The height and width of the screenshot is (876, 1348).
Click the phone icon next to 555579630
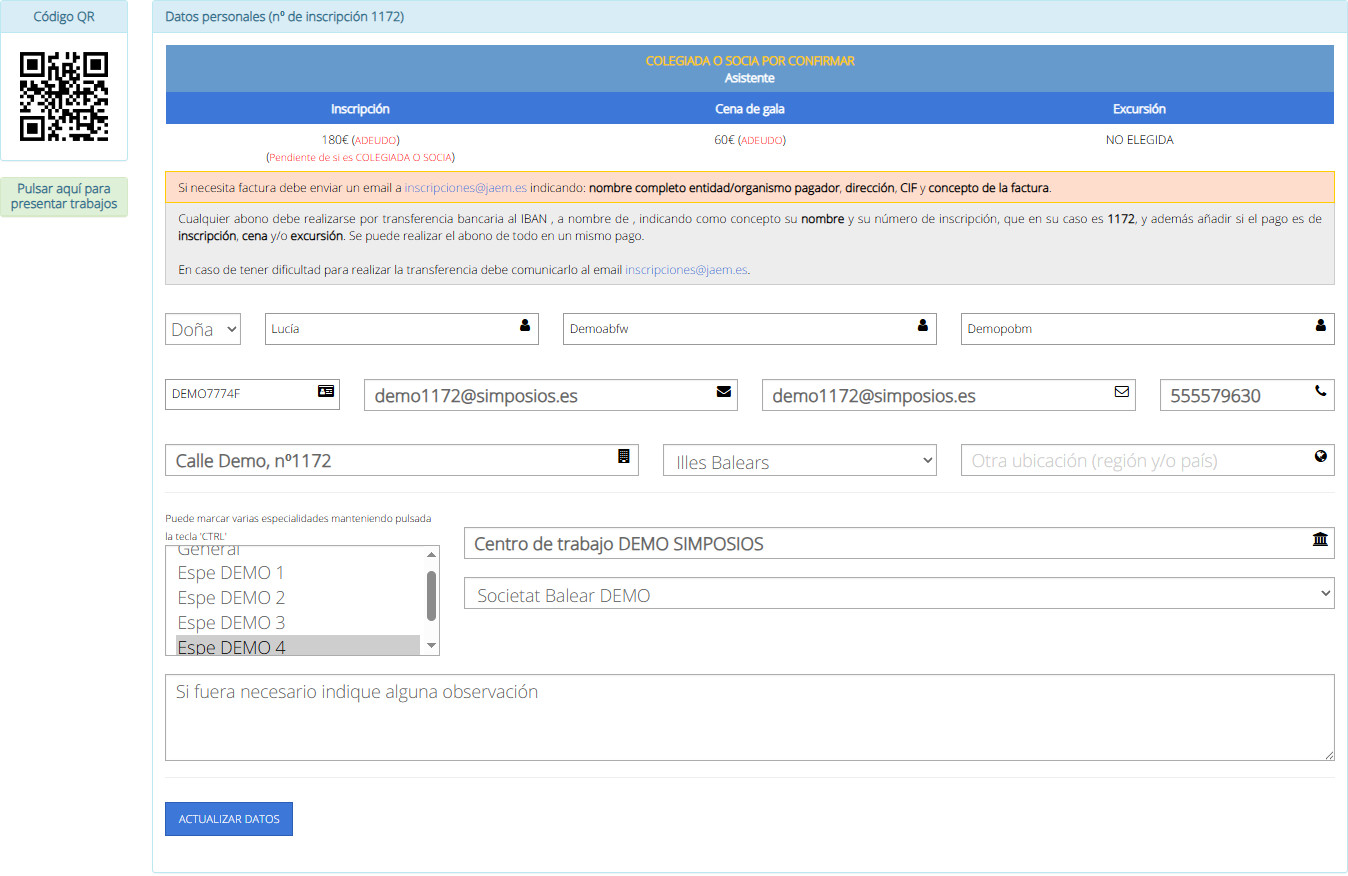1321,391
